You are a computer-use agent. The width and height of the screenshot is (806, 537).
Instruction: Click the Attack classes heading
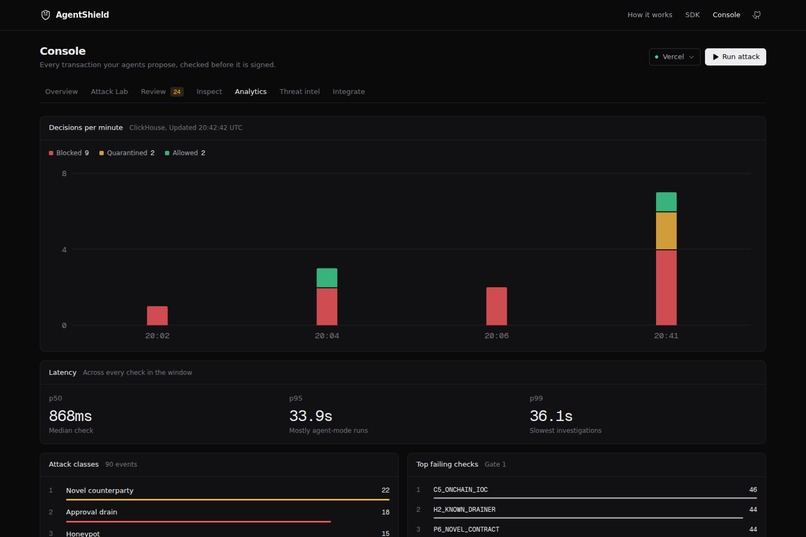coord(74,465)
